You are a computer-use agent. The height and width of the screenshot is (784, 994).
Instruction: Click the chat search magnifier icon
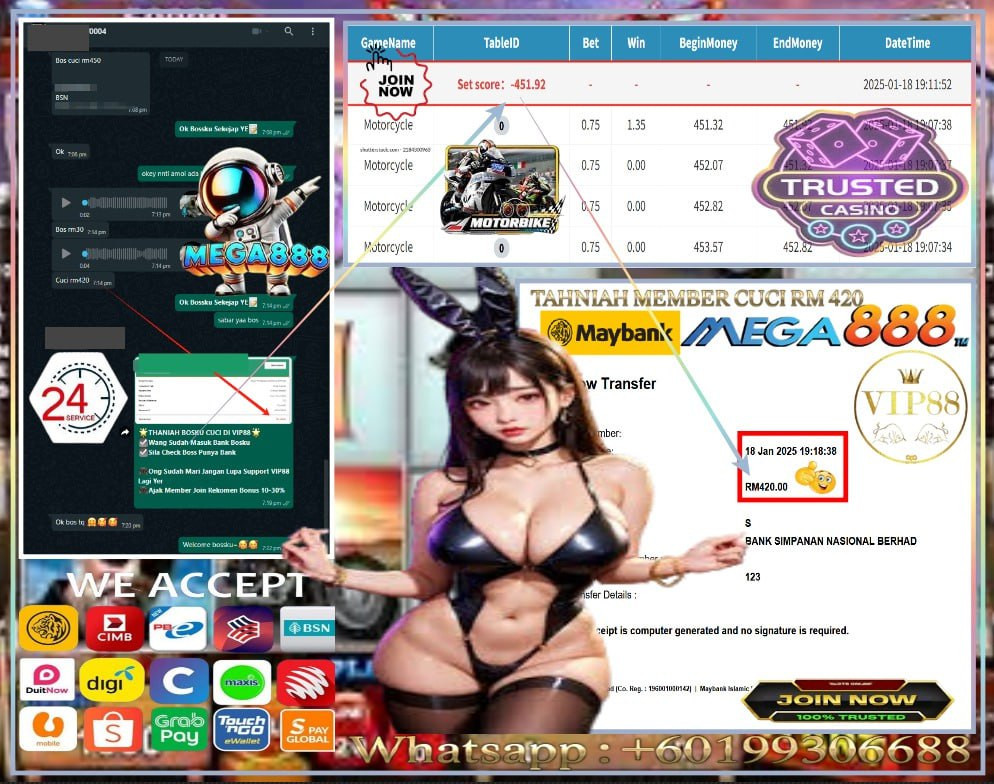coord(288,31)
